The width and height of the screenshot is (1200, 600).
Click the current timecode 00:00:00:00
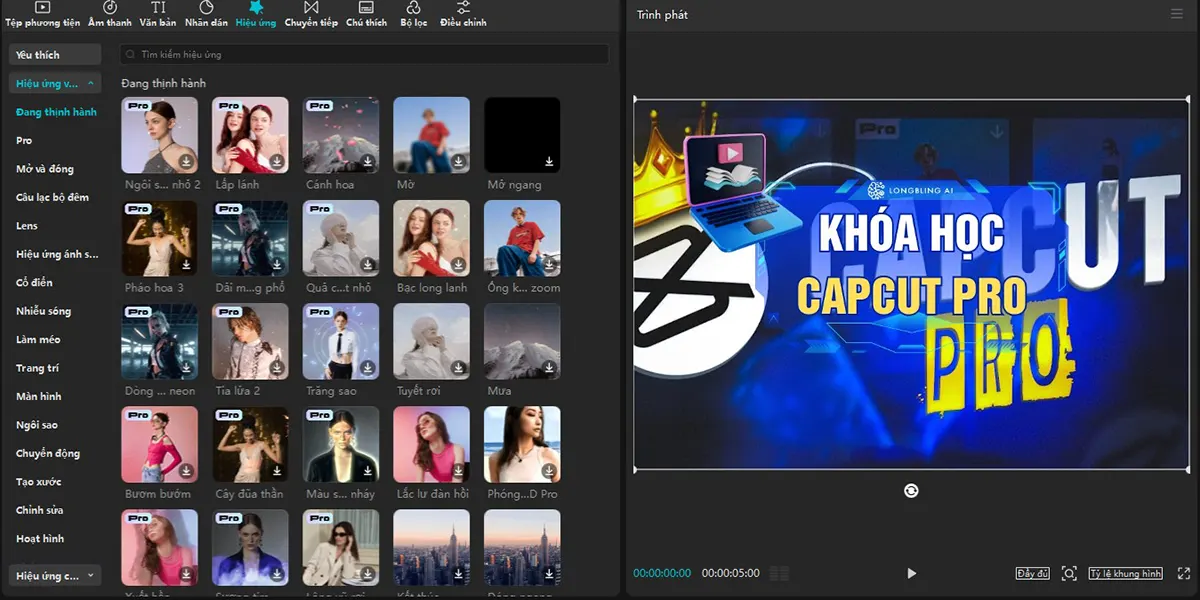coord(662,573)
